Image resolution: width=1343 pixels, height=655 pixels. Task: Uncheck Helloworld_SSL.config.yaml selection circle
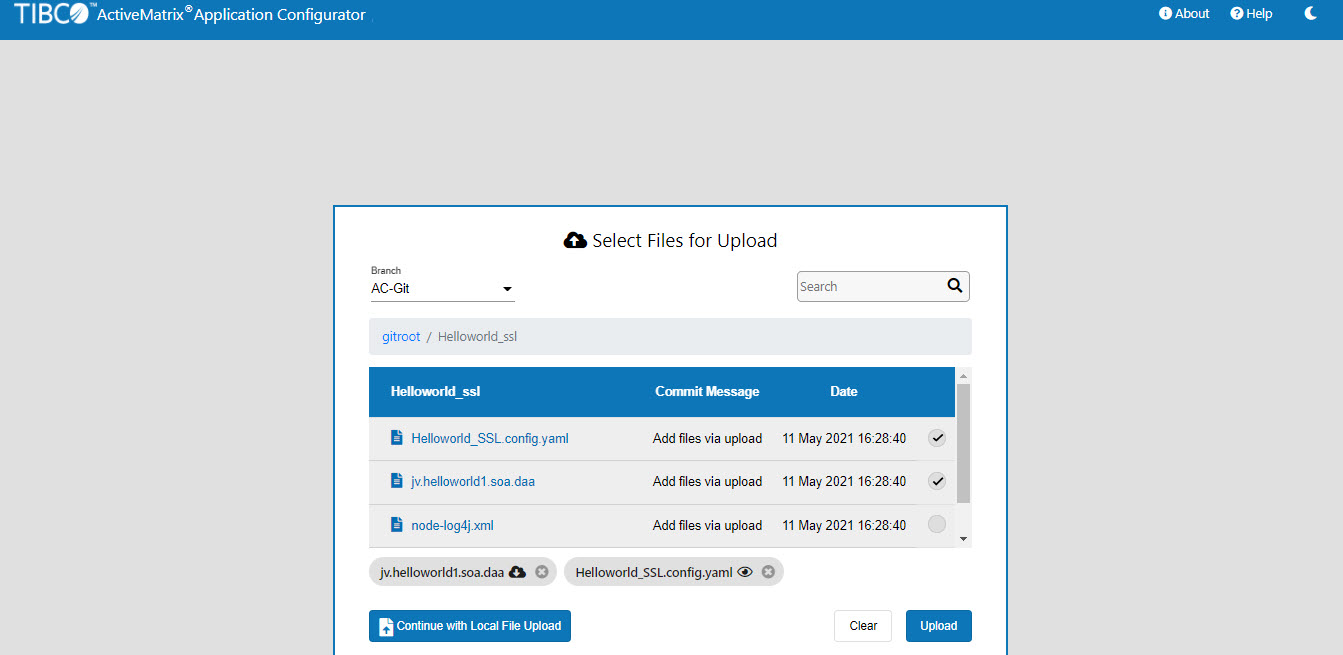(936, 438)
